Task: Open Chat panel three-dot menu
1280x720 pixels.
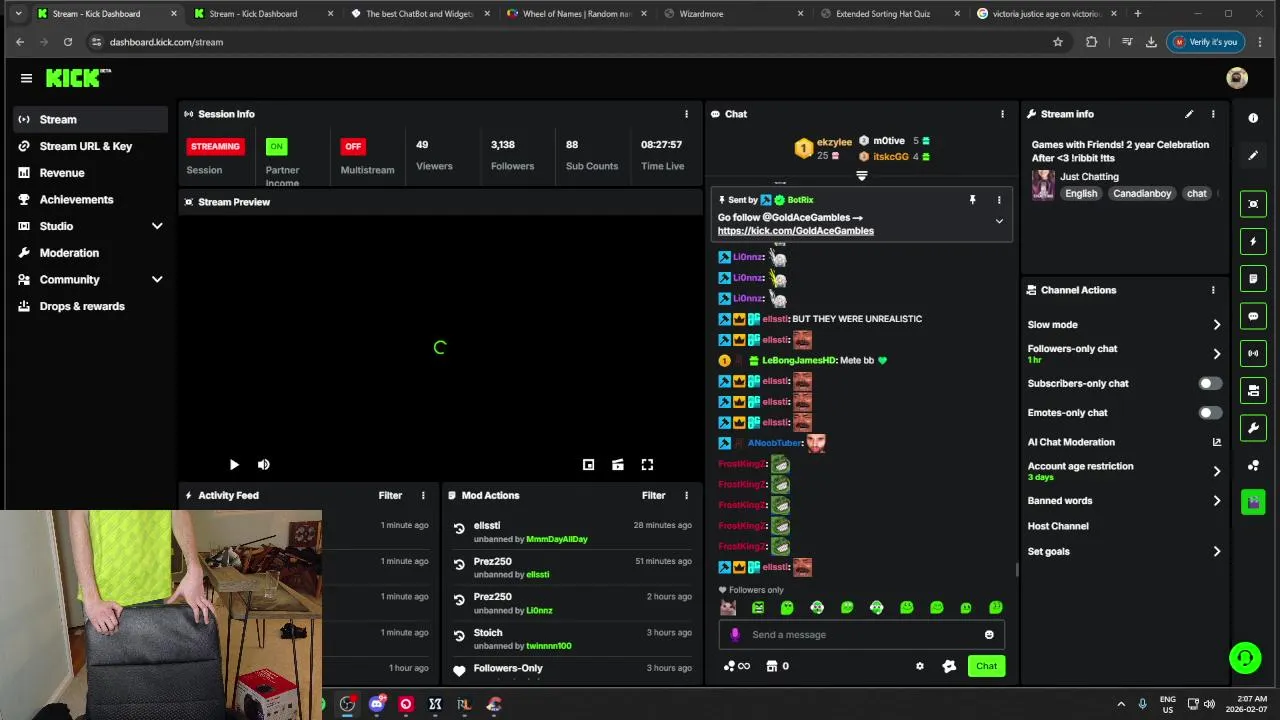Action: 1002,114
